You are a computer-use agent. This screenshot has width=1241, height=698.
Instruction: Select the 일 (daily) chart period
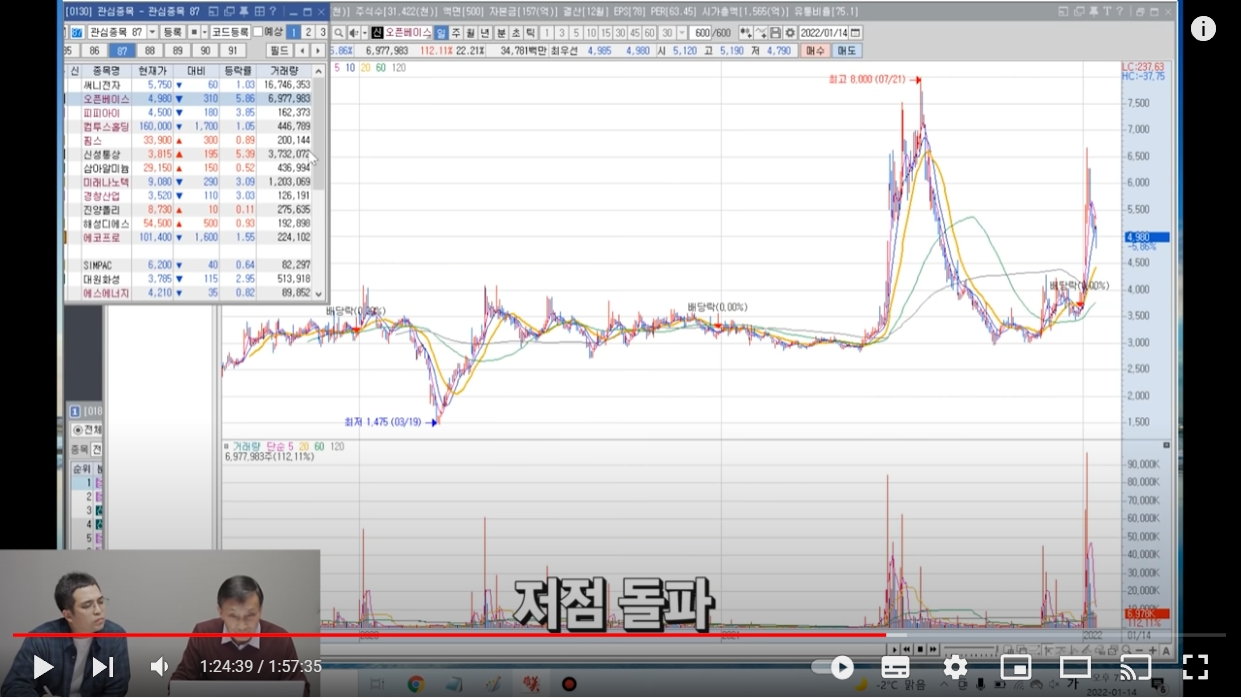coord(441,33)
